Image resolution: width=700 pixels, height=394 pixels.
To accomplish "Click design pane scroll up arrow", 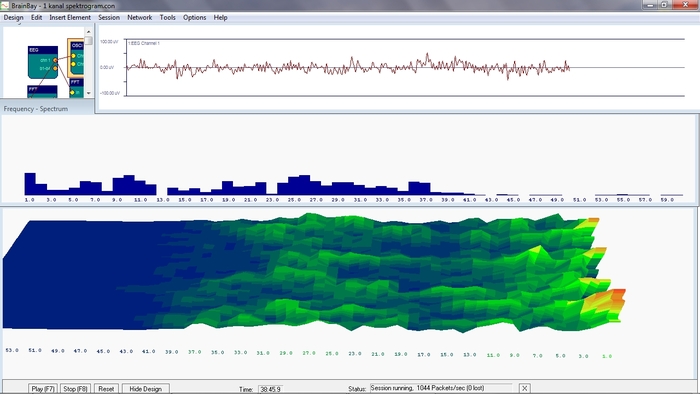I will click(88, 32).
